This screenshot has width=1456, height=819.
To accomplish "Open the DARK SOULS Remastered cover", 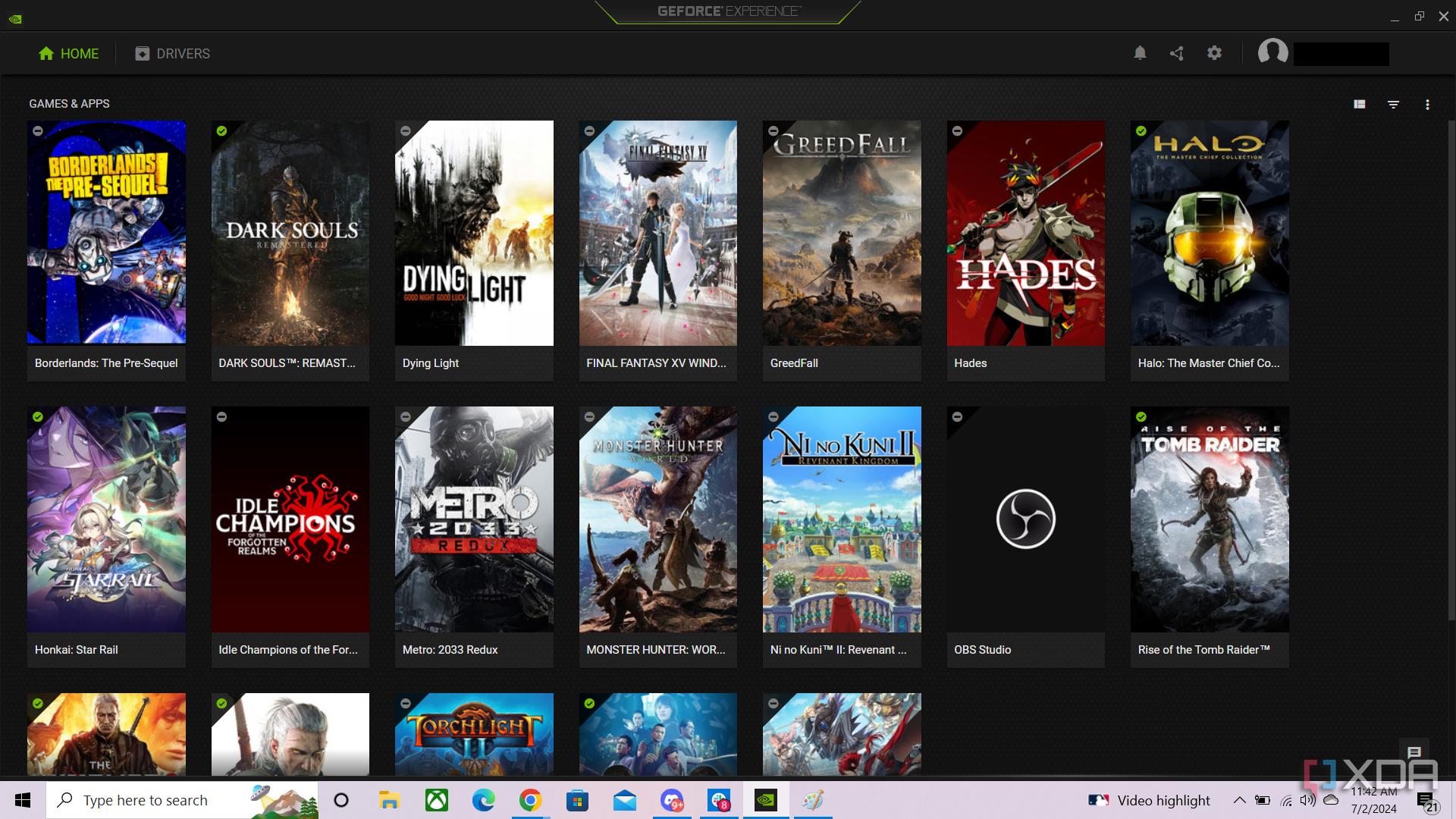I will click(x=290, y=233).
